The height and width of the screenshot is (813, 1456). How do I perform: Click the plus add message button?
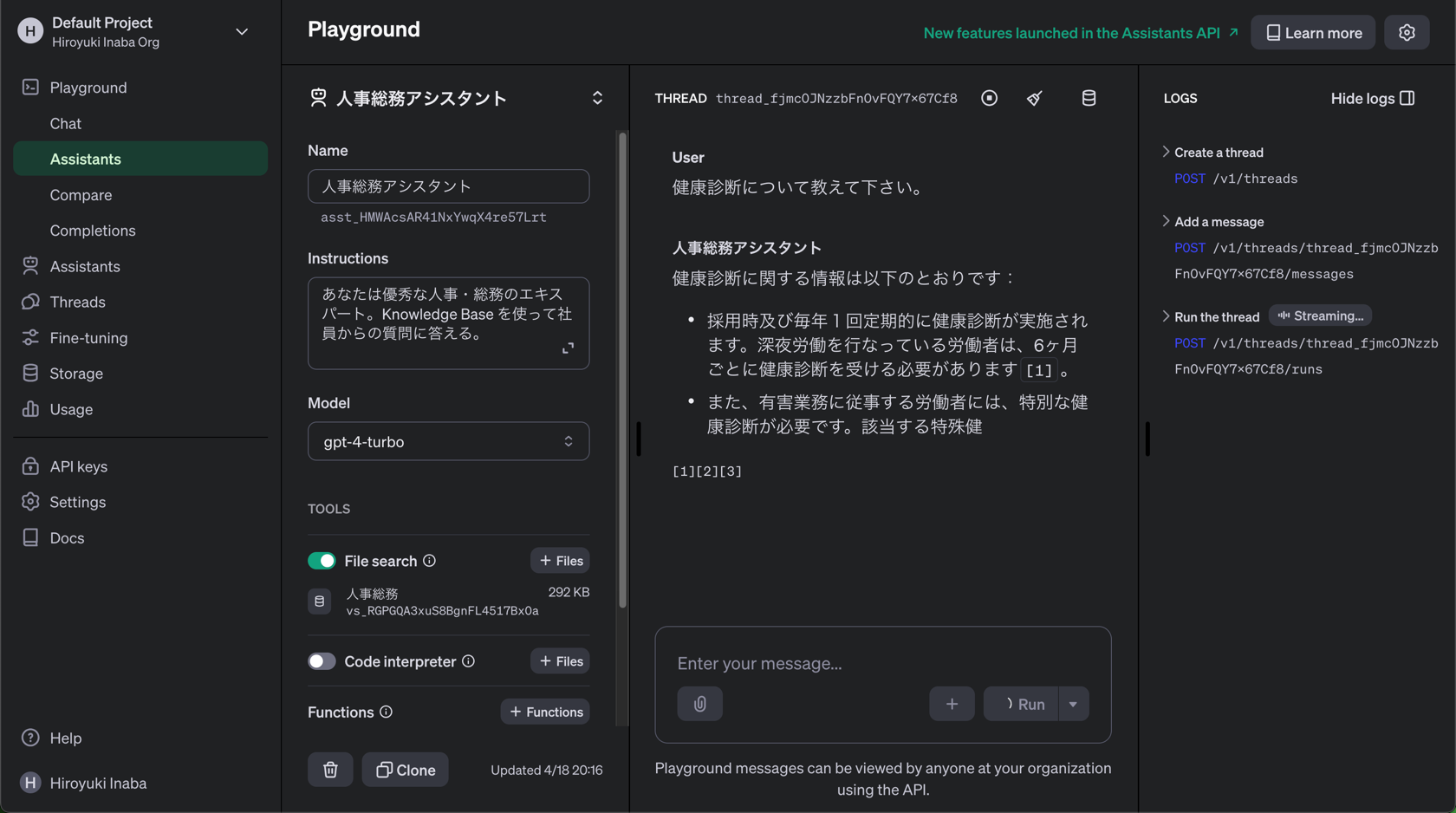pos(952,704)
